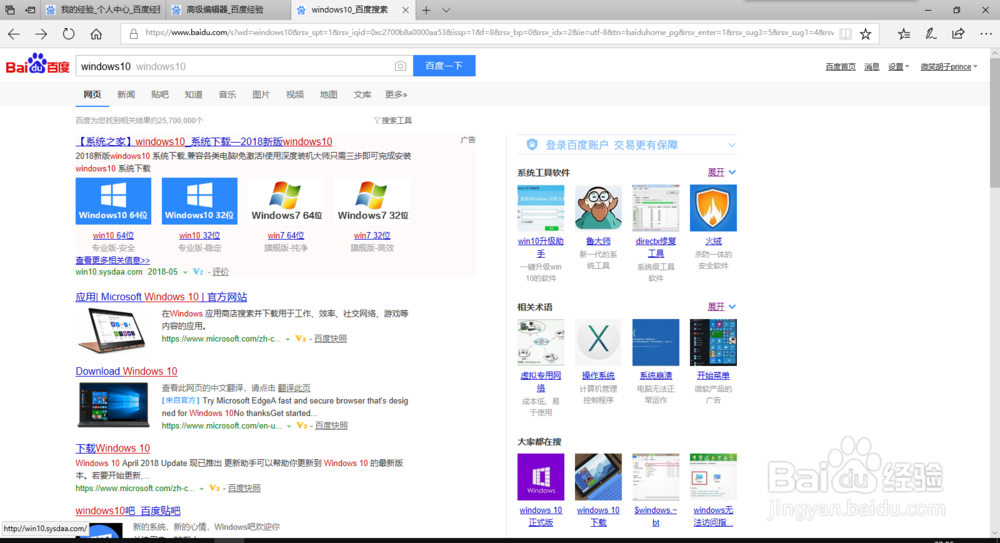
Task: Show tab previews chevron
Action: coord(446,10)
